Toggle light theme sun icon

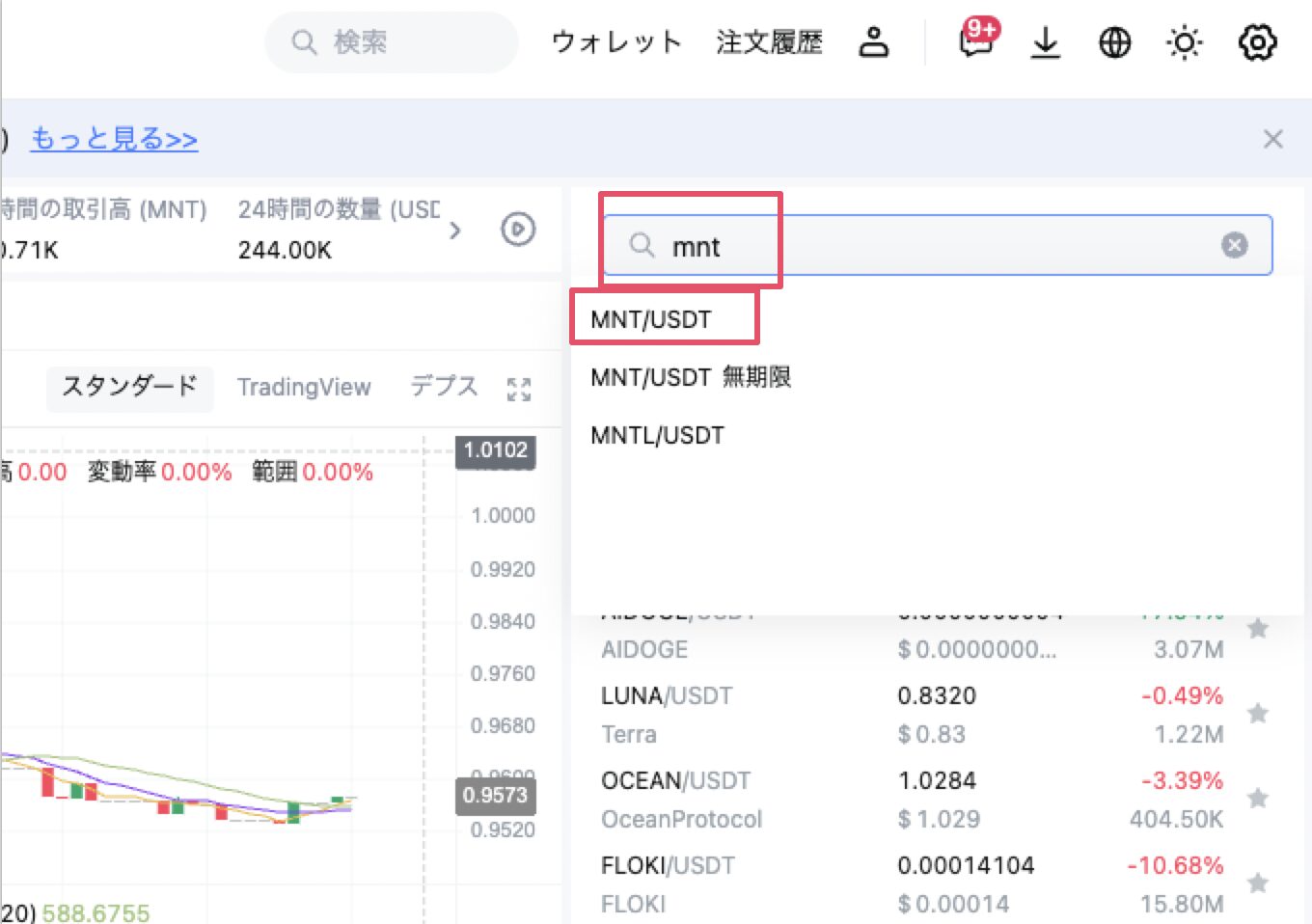(x=1185, y=42)
